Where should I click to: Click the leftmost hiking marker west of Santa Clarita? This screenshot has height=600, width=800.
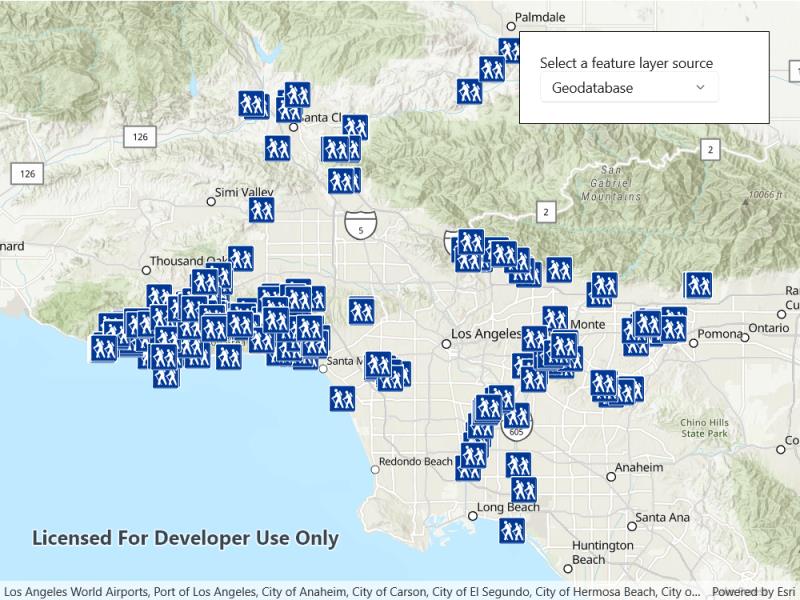point(252,104)
